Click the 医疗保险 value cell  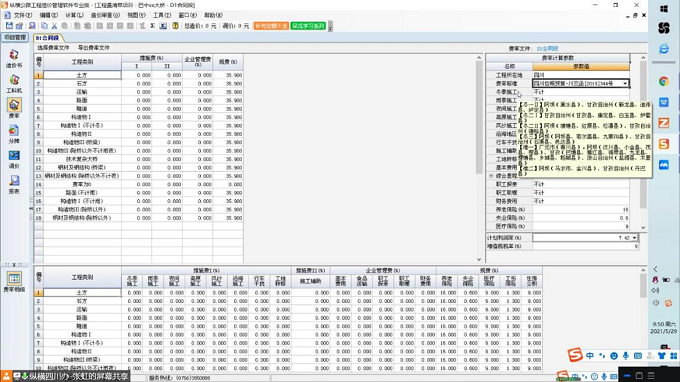(581, 226)
